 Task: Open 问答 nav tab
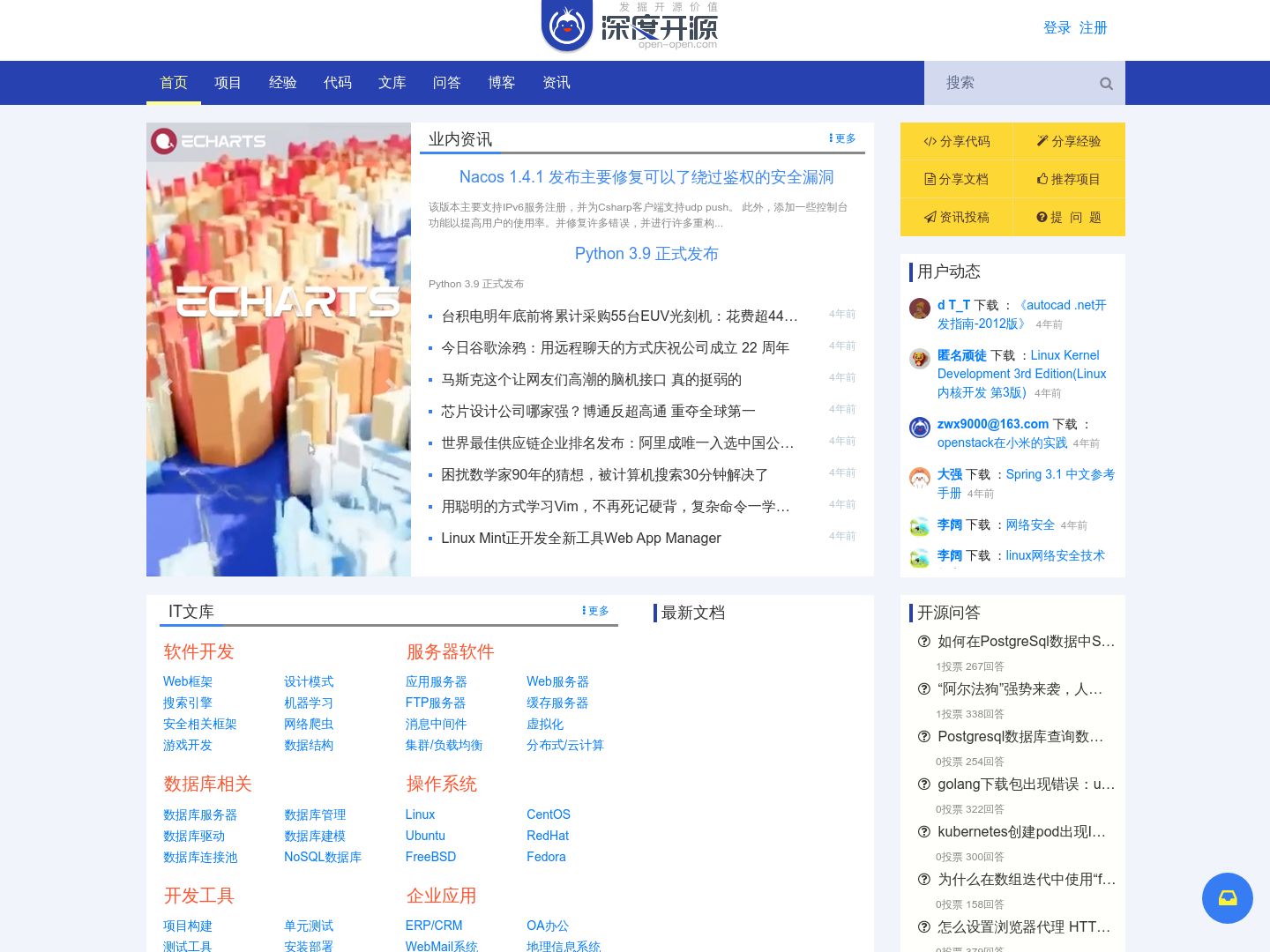click(x=446, y=83)
